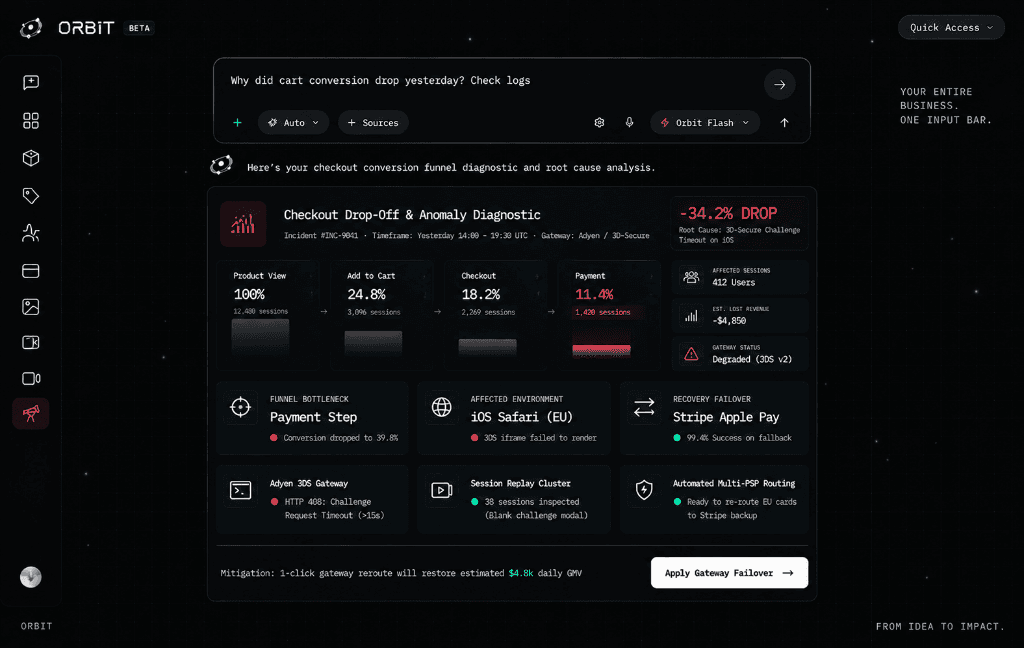This screenshot has width=1024, height=648.
Task: Click the ORBIT wordmark in header
Action: 86,28
